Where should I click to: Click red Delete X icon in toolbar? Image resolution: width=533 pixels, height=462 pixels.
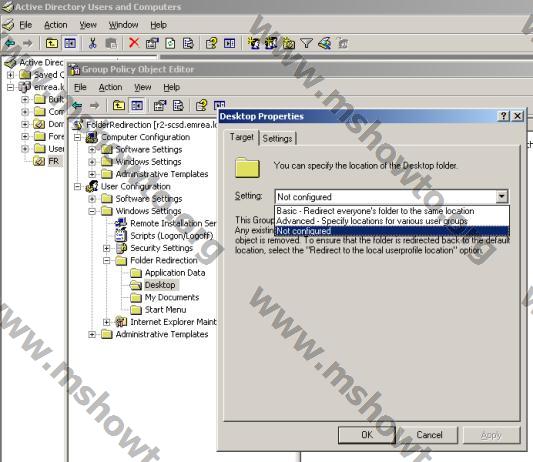pyautogui.click(x=134, y=43)
